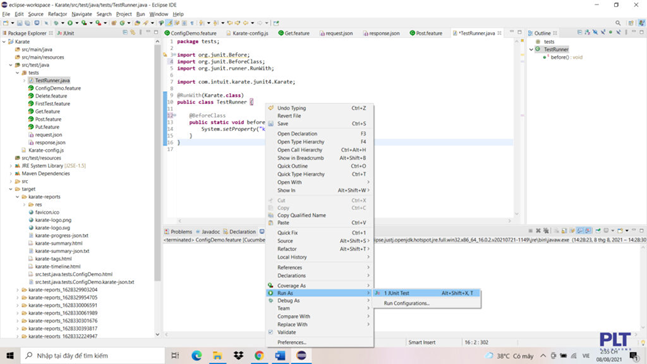
Task: Click the Save toolbar icon
Action: pos(19,23)
